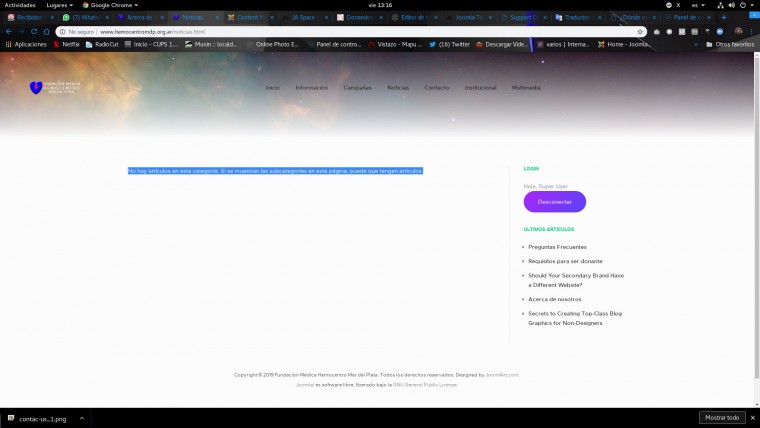This screenshot has width=760, height=428.
Task: Go back with the browser back arrow
Action: click(9, 32)
